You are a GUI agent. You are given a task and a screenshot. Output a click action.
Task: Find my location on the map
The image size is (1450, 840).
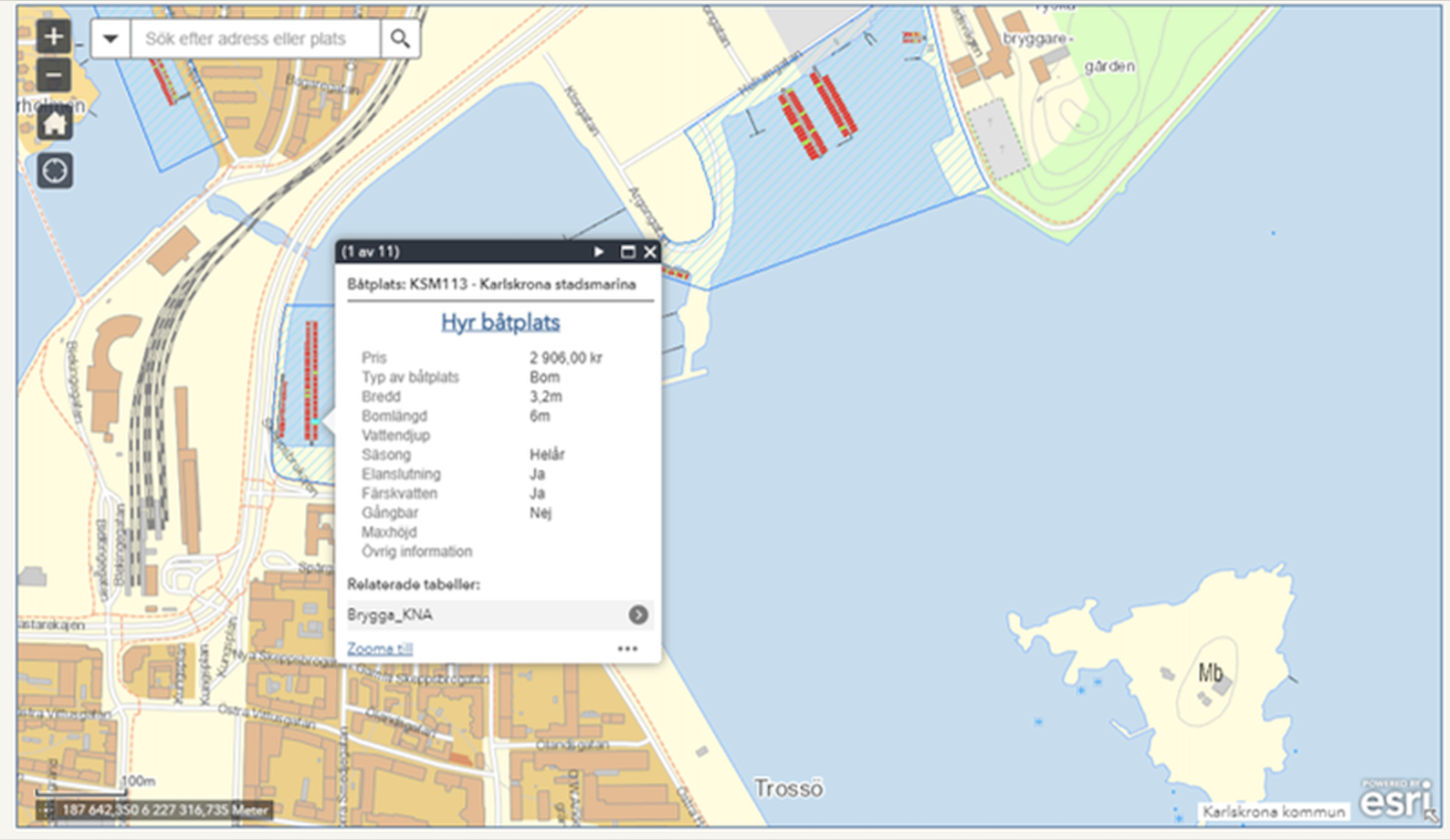click(x=55, y=171)
